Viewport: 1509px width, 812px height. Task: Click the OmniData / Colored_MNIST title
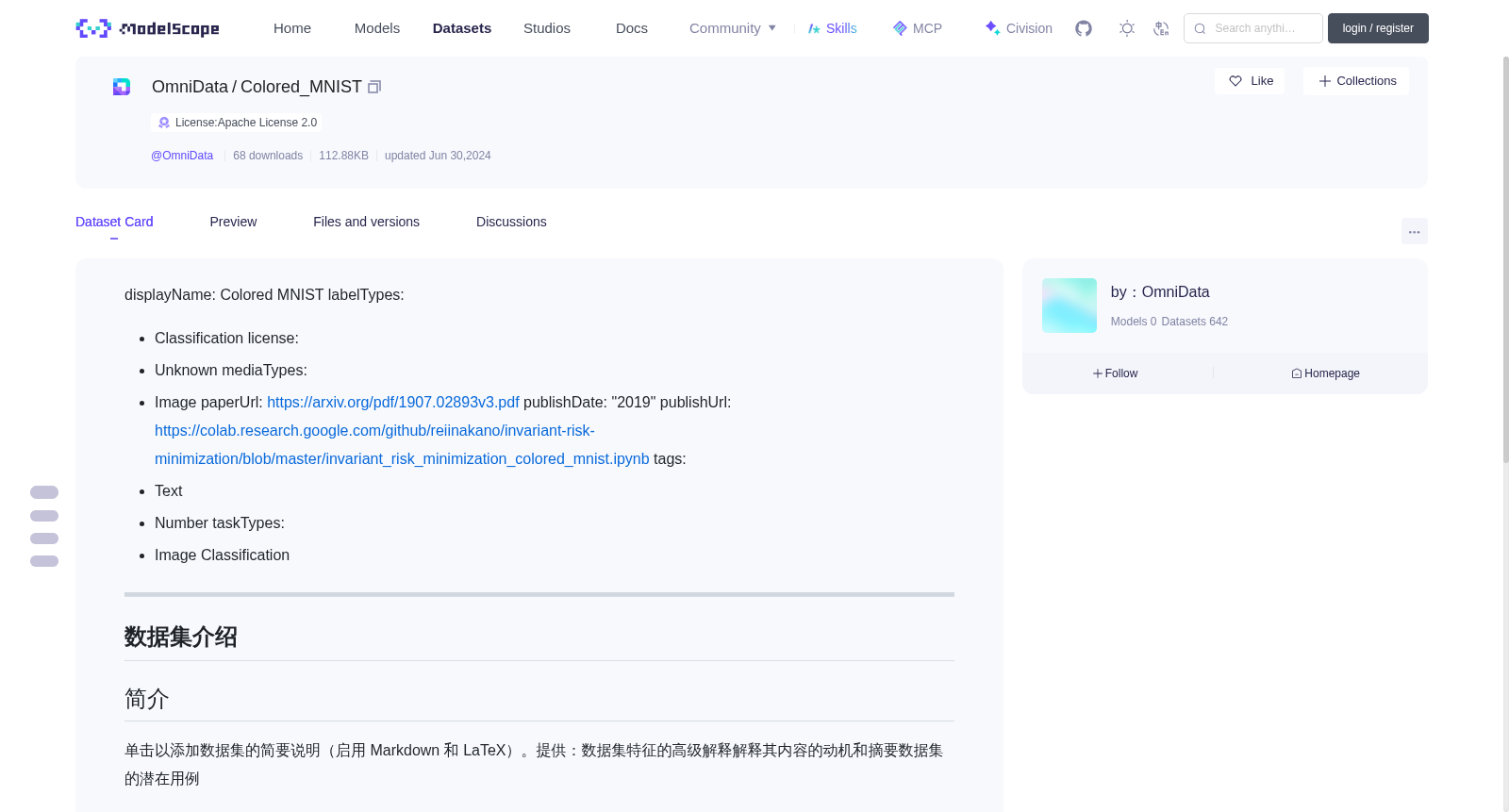click(x=257, y=87)
